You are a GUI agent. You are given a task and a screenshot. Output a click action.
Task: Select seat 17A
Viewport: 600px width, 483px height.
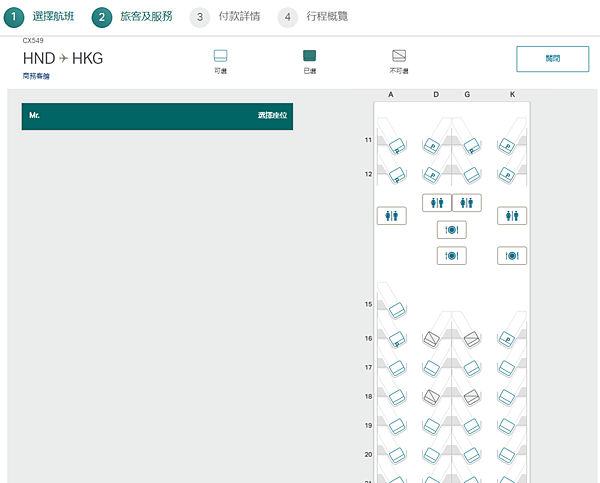pyautogui.click(x=397, y=369)
